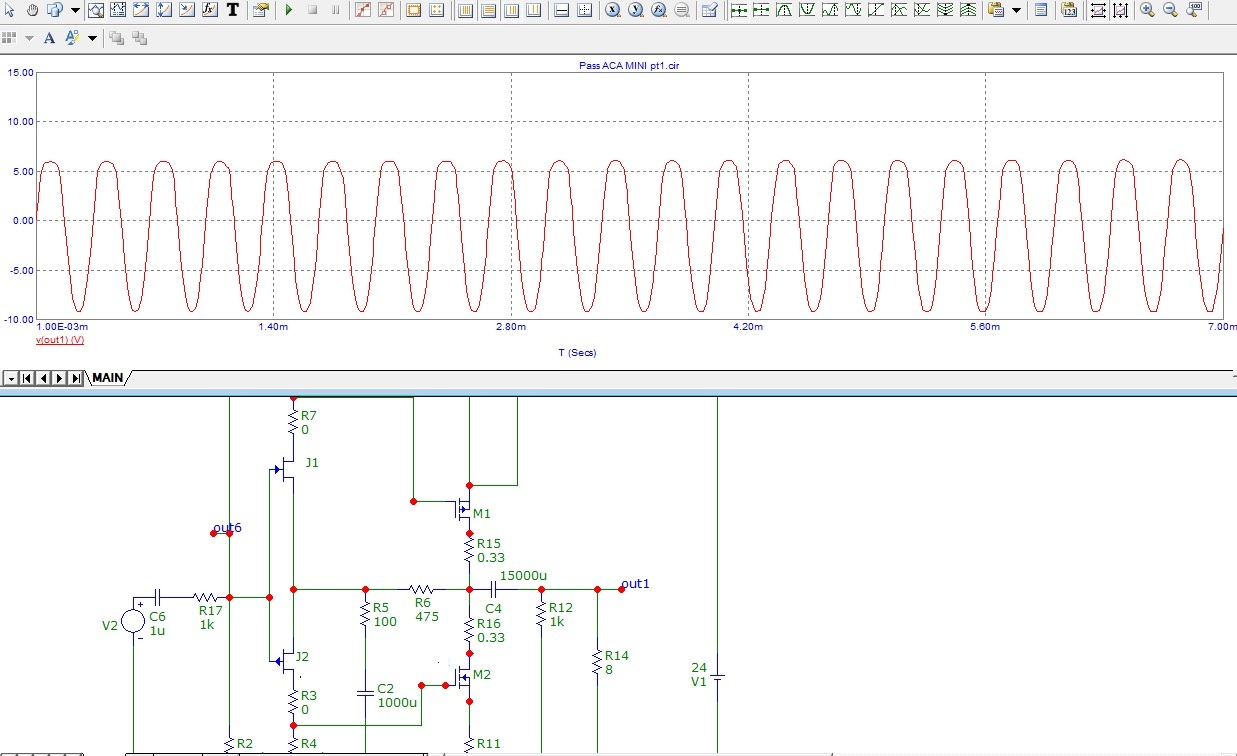The image size is (1237, 756).
Task: Click the C4 15000u capacitor
Action: point(493,590)
